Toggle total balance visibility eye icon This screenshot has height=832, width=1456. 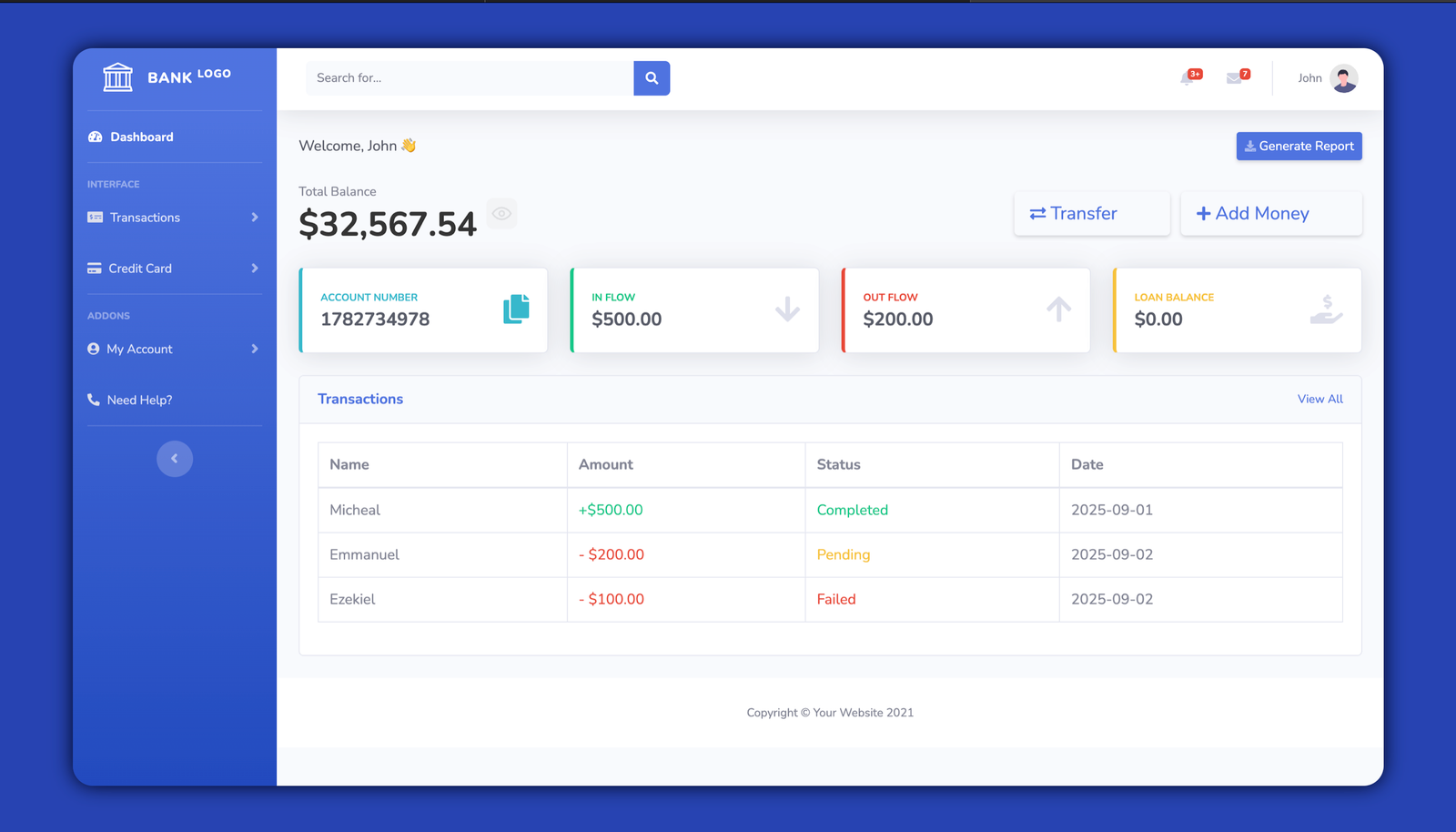[501, 214]
